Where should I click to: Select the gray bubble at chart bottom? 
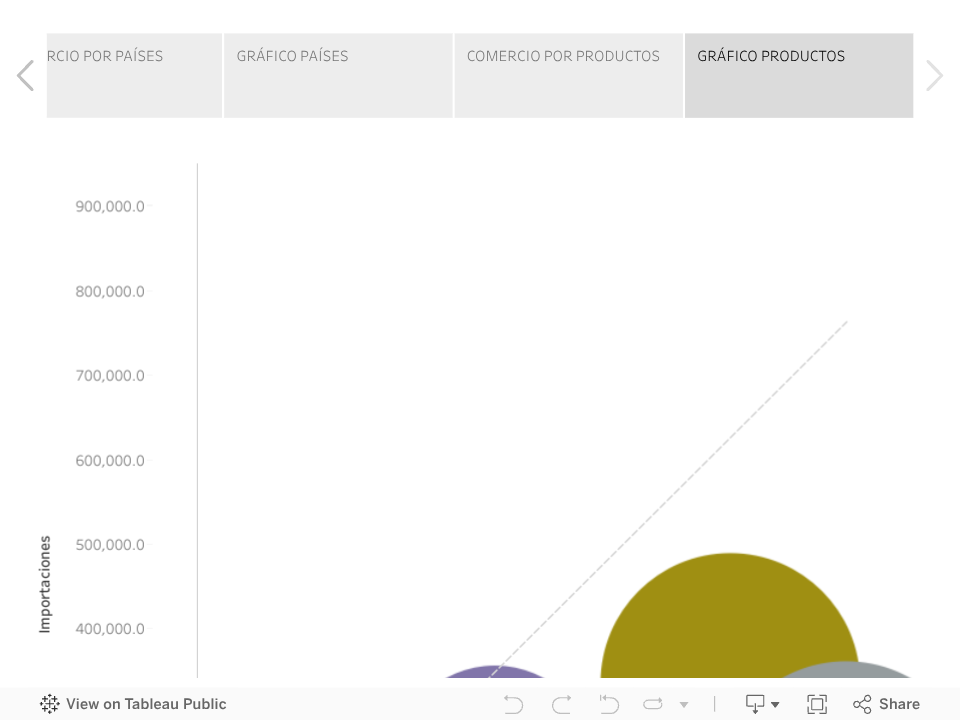coord(846,670)
